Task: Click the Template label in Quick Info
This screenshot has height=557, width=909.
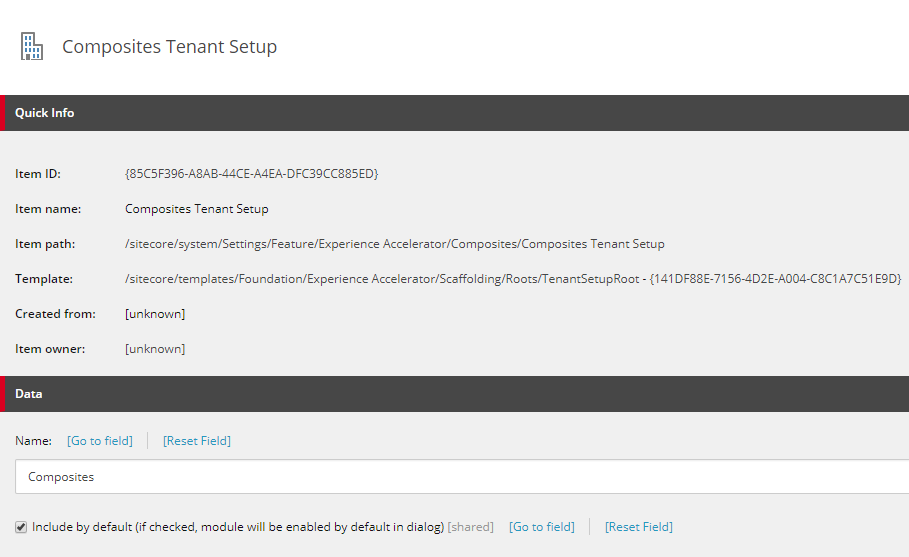Action: [x=44, y=279]
